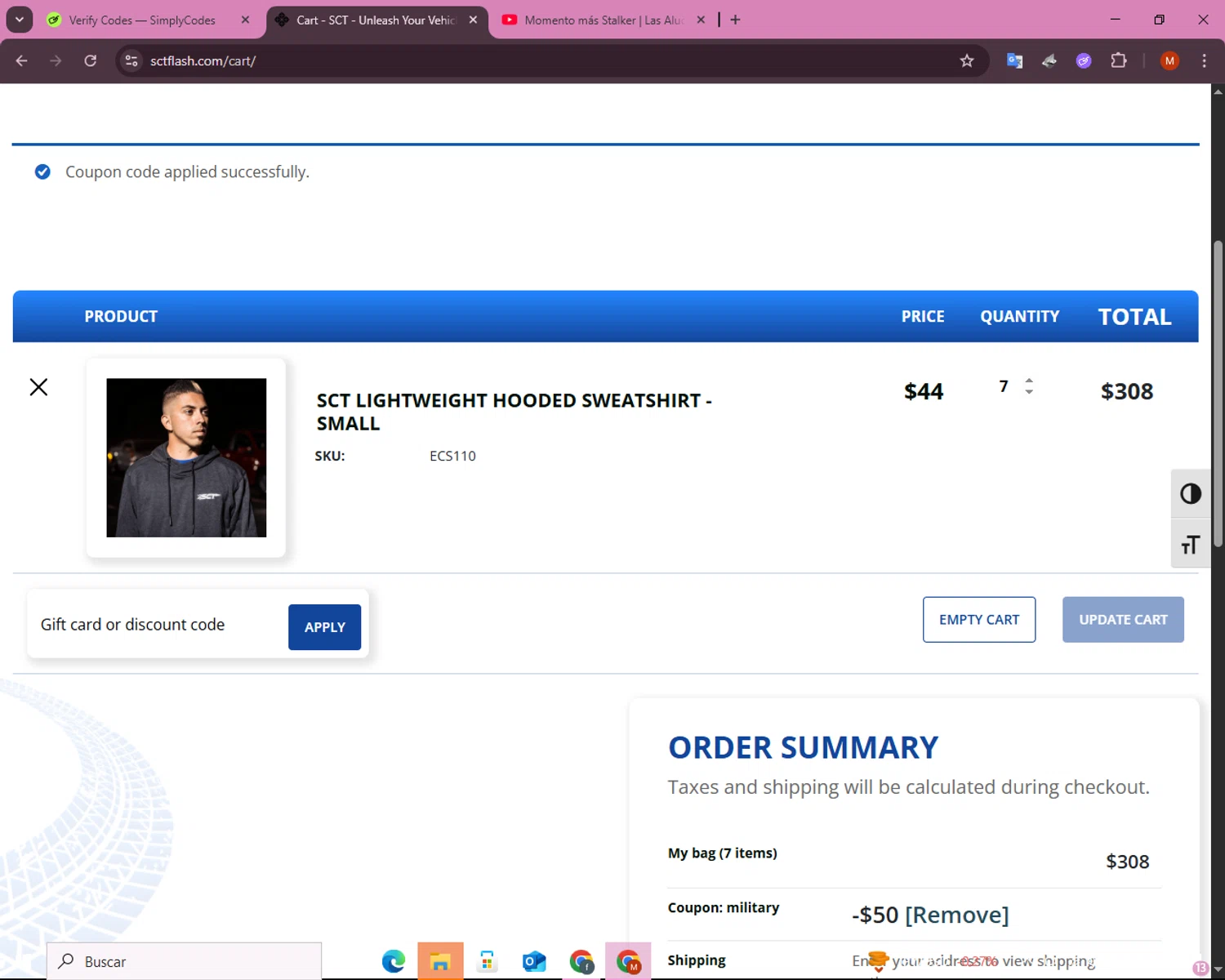Increase sweatshirt quantity with up arrow

coord(1029,381)
